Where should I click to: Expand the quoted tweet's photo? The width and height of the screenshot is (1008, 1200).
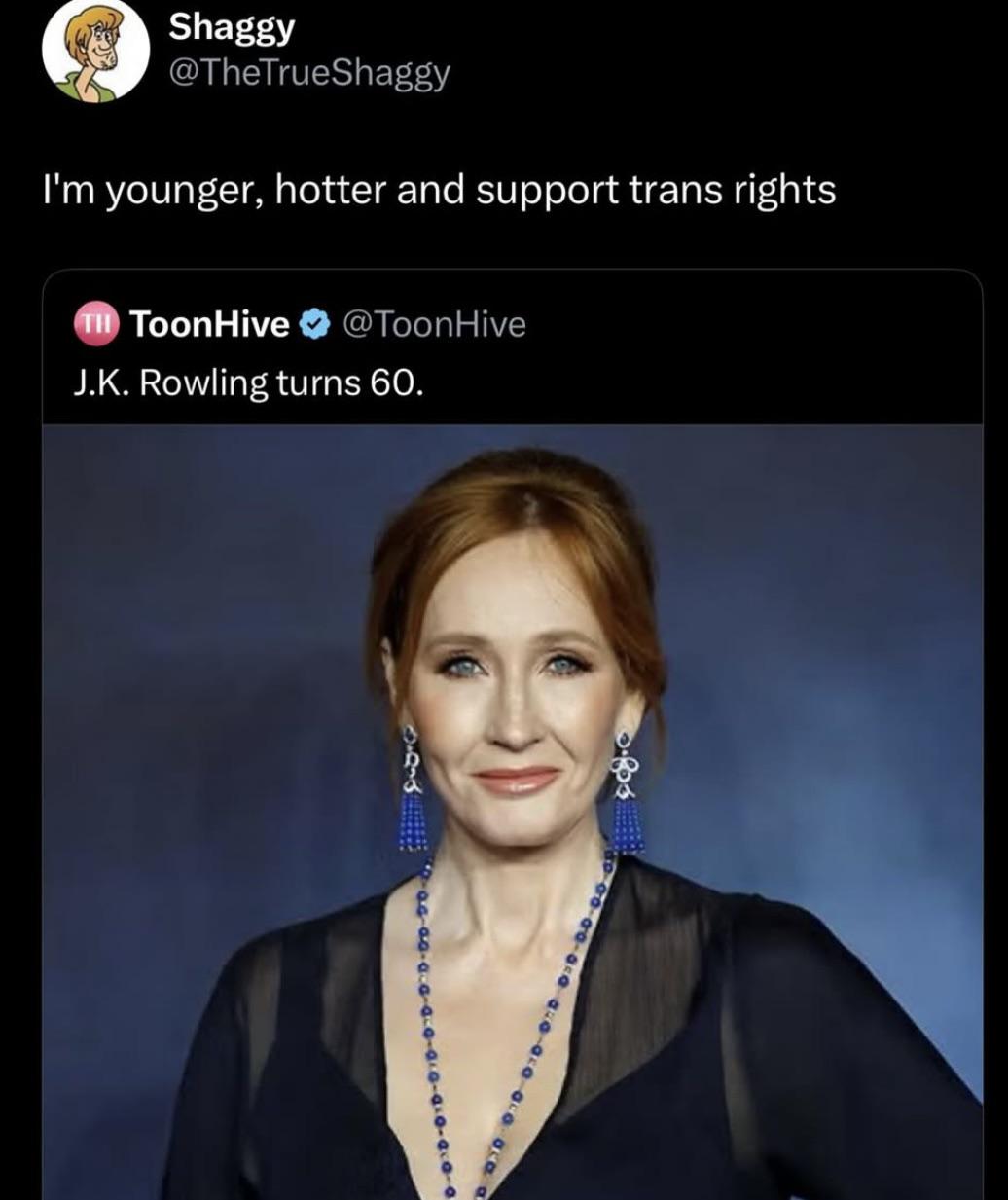513,812
